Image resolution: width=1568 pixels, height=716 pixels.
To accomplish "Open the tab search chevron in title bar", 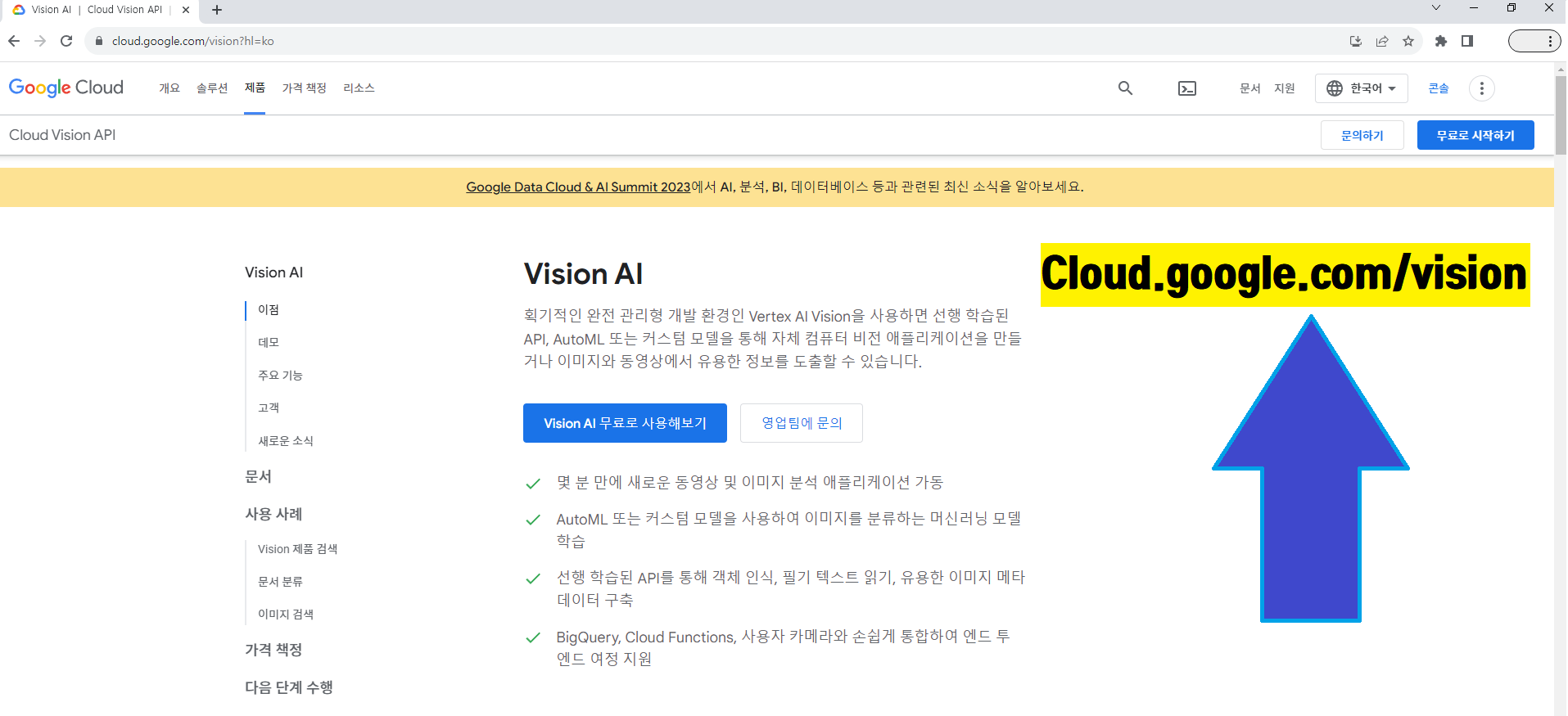I will (x=1435, y=8).
